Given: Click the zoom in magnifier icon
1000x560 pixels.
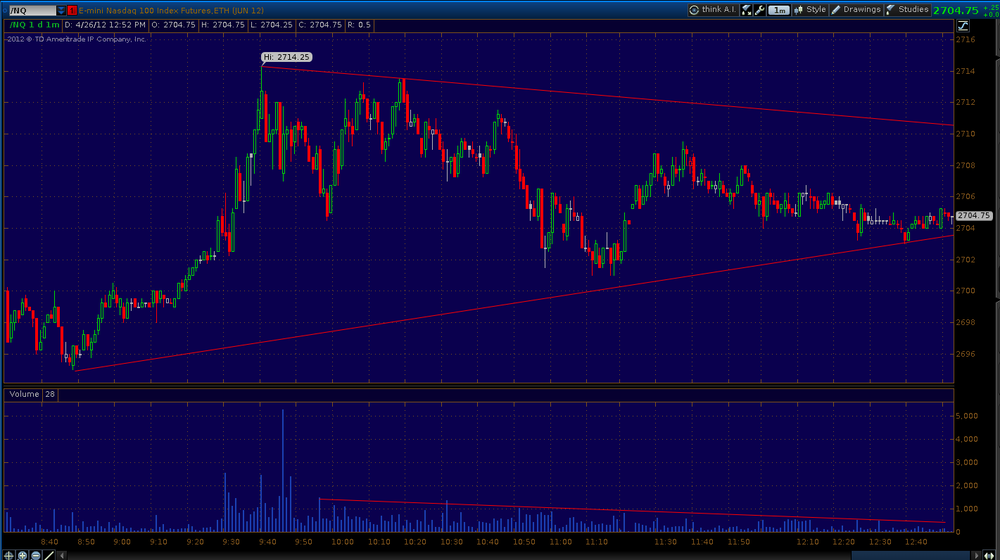Looking at the screenshot, I should [22, 555].
